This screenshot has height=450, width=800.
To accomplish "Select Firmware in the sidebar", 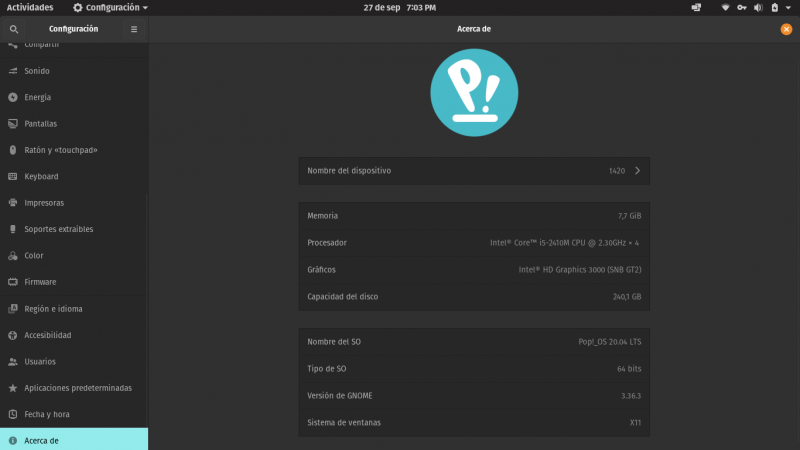I will point(40,282).
